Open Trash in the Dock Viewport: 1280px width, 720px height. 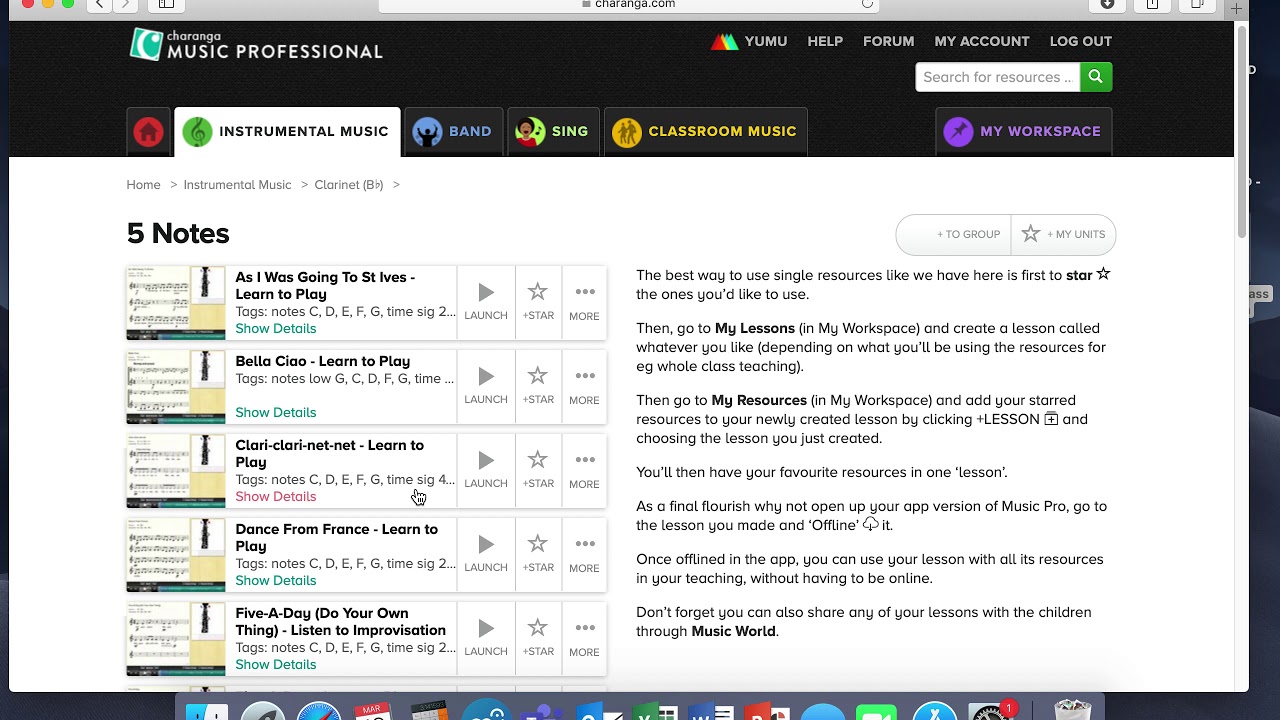[1072, 711]
